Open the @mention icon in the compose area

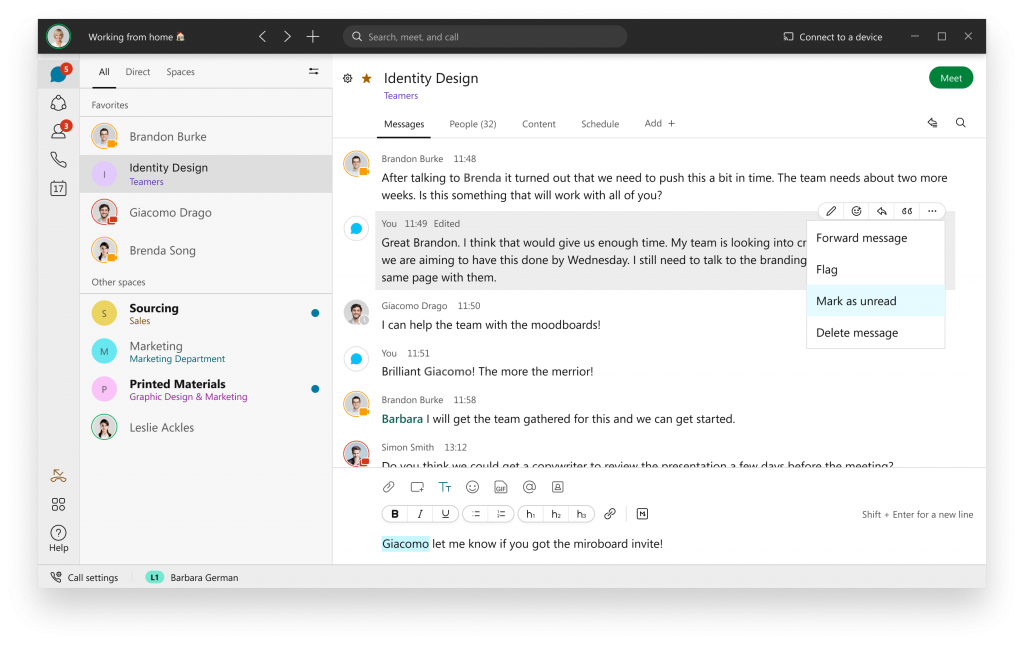[x=528, y=487]
